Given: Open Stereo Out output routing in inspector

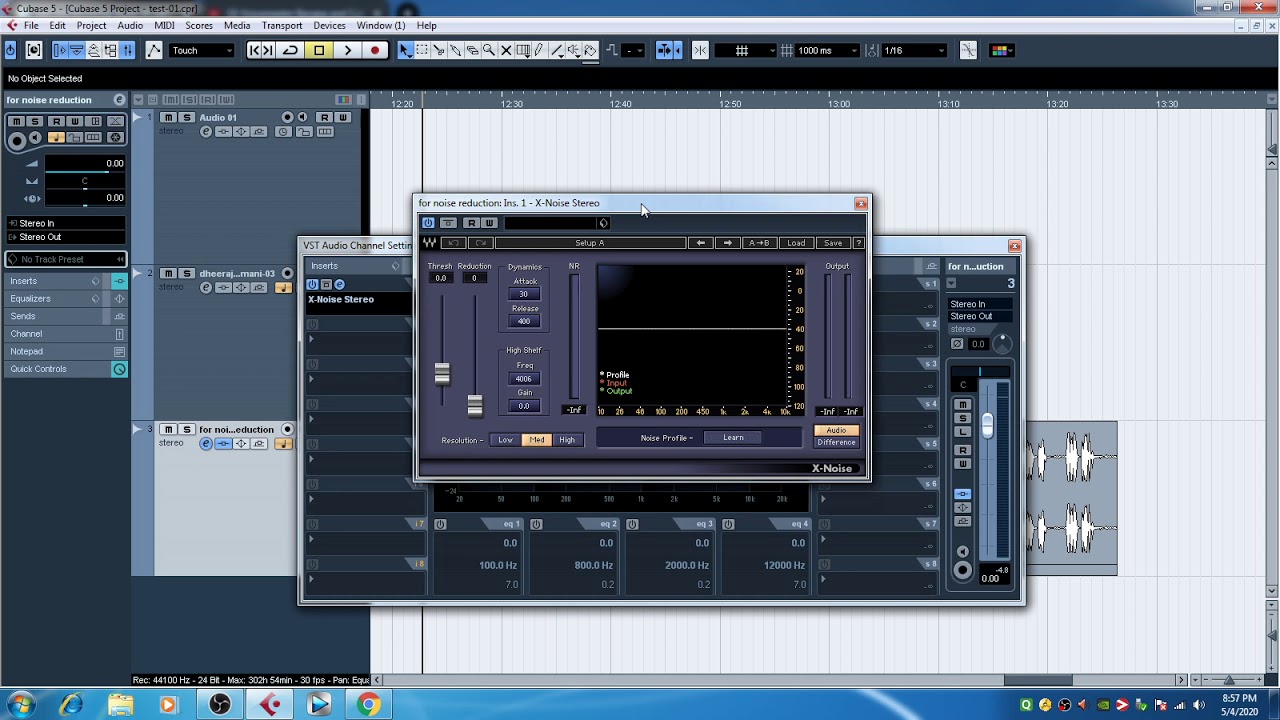Looking at the screenshot, I should pyautogui.click(x=65, y=237).
